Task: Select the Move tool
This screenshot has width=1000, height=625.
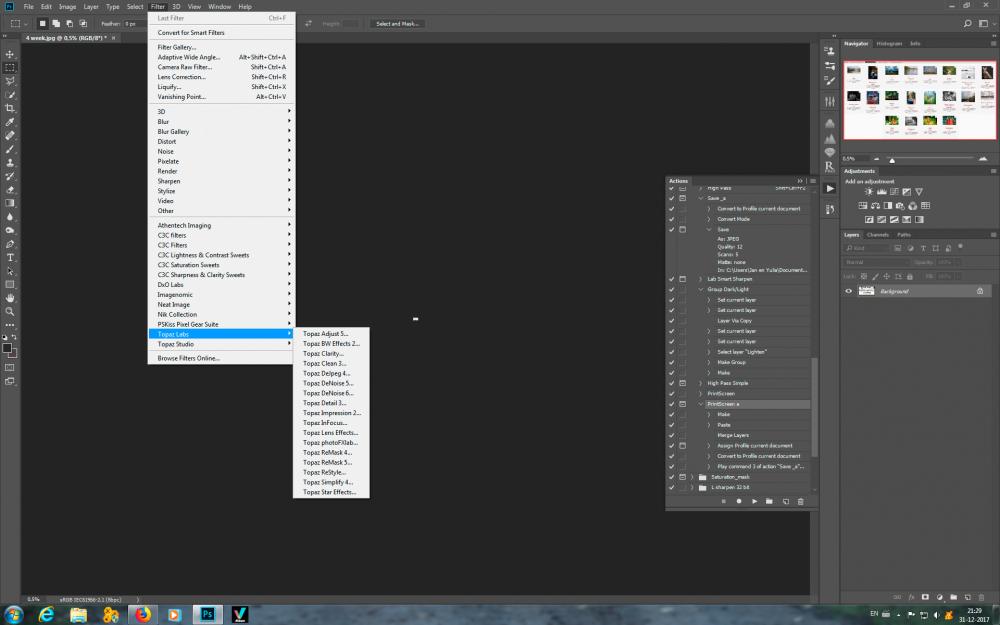Action: pos(10,54)
